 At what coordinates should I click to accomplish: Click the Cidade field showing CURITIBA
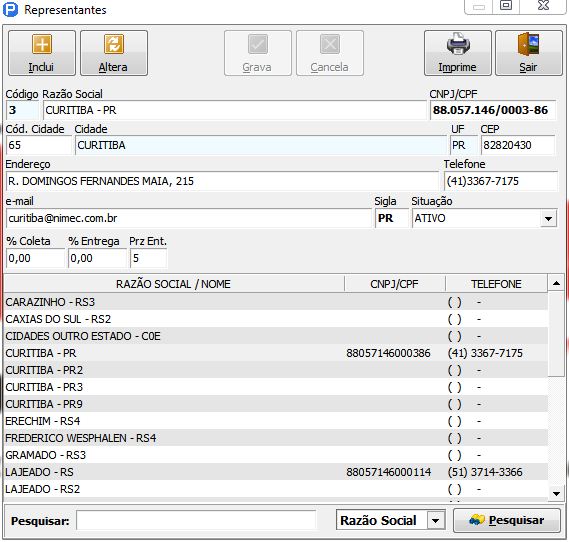coord(261,145)
